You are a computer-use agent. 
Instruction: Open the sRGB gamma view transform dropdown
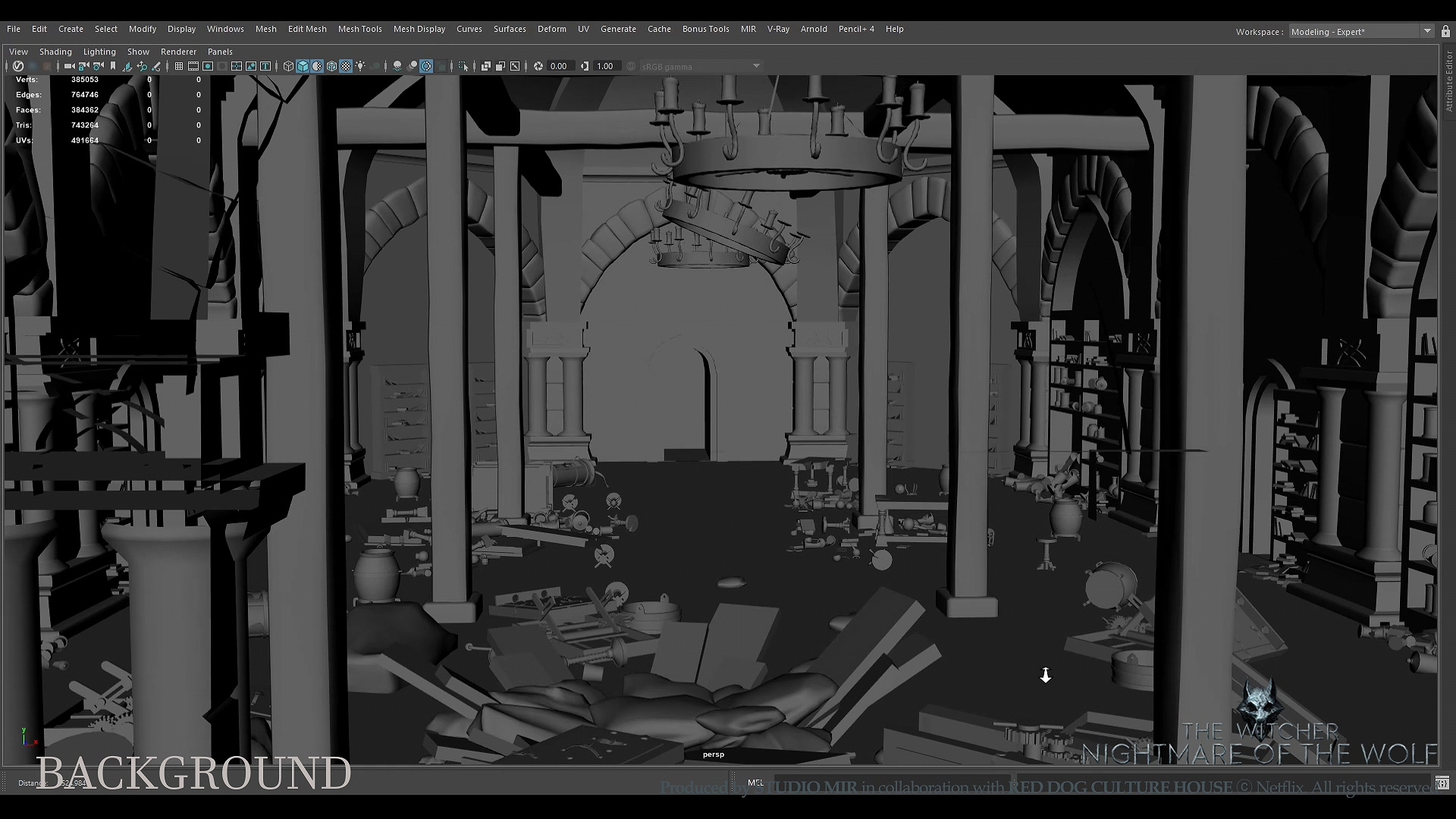click(x=701, y=66)
